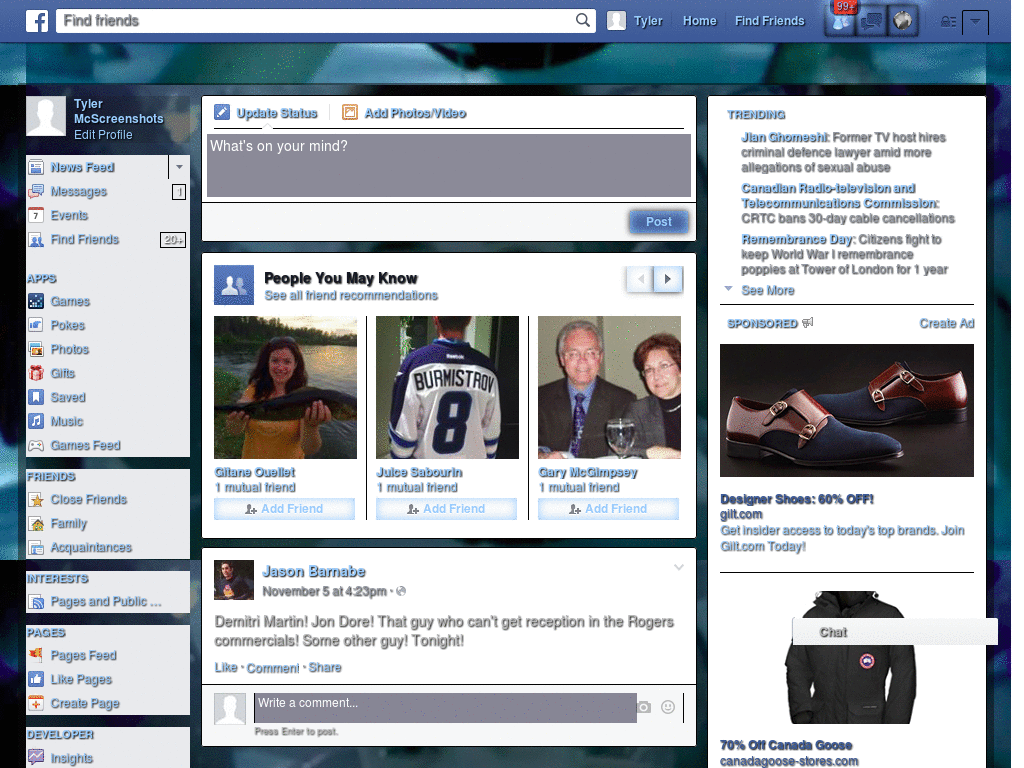
Task: Open the notifications globe icon
Action: click(903, 22)
